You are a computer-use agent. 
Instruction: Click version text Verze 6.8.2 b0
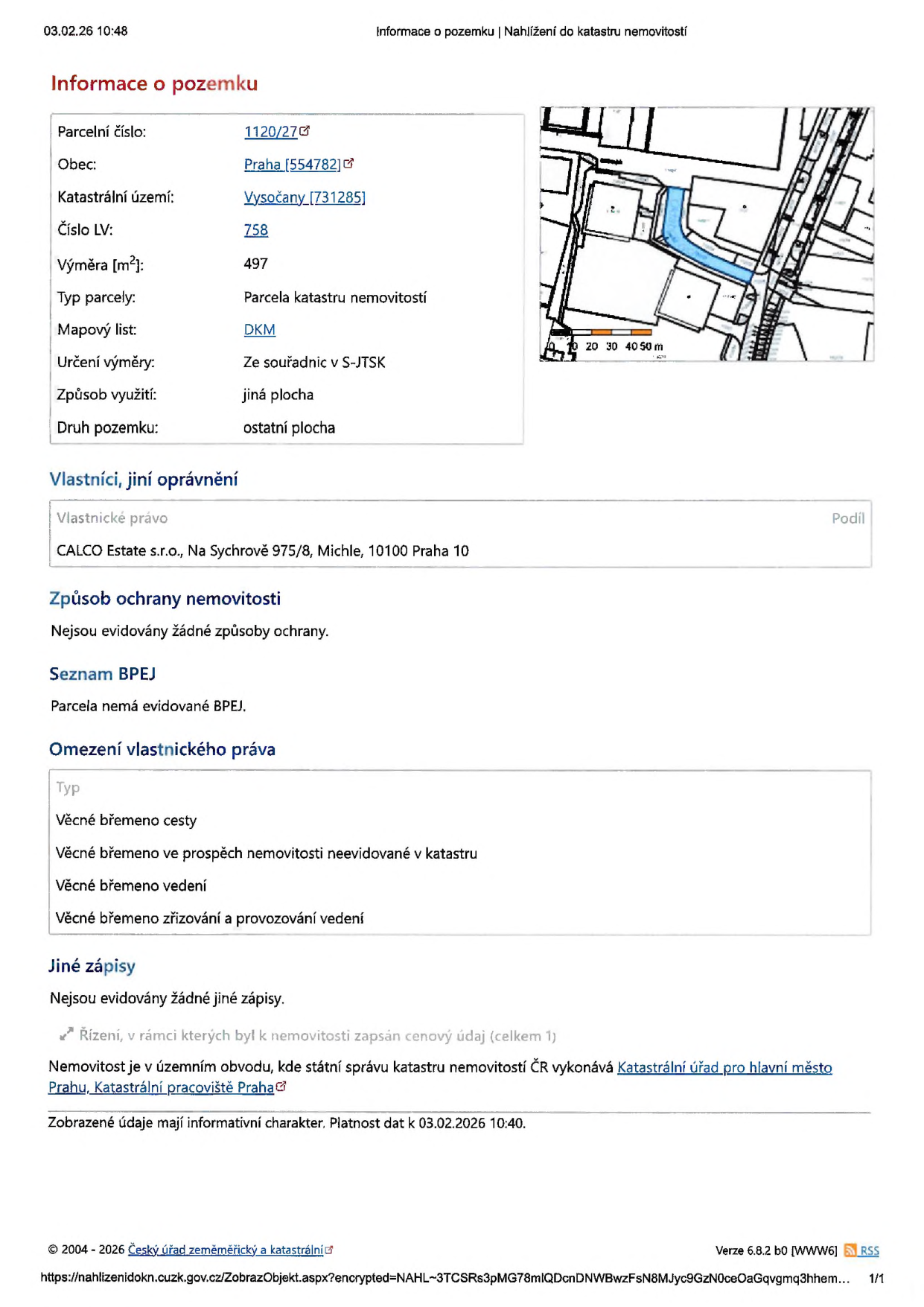coord(751,1250)
